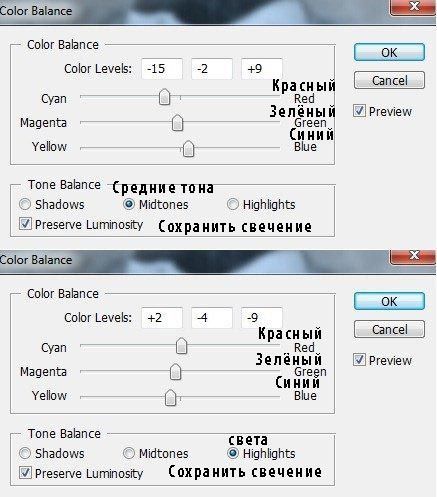Click Cancel in the upper Color Balance dialog
437x497 pixels.
pyautogui.click(x=389, y=80)
